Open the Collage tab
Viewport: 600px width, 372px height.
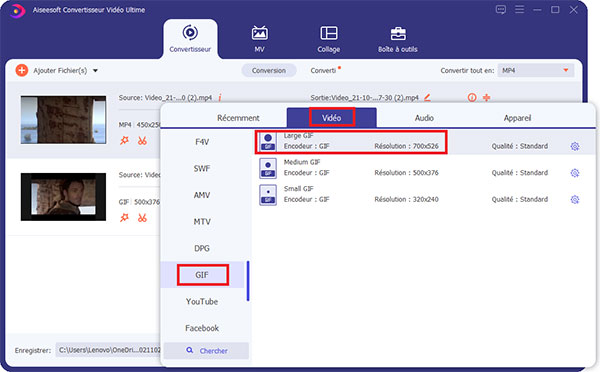[328, 39]
